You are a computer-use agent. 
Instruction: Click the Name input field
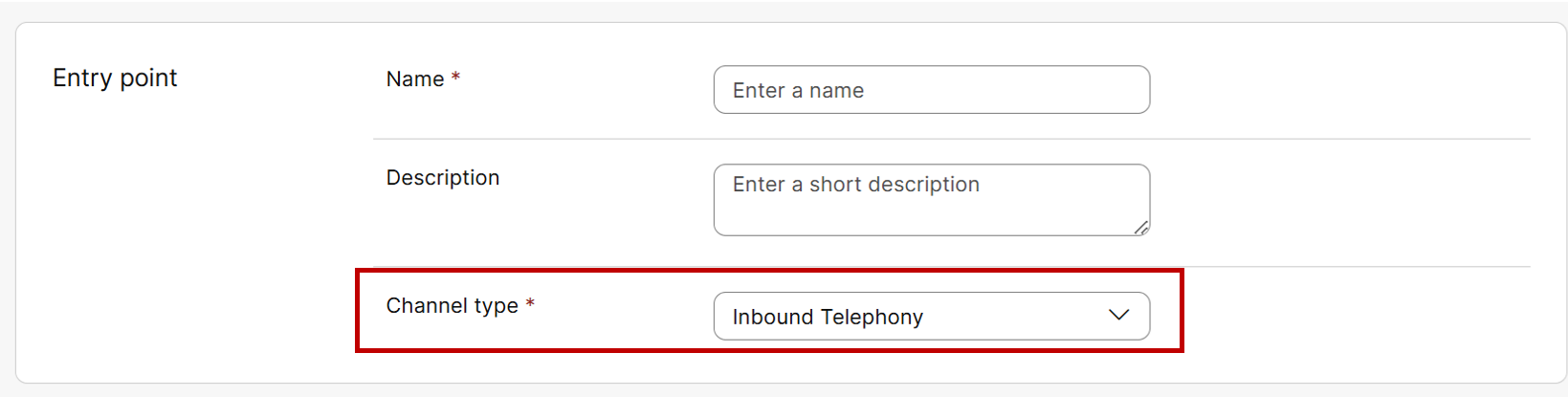coord(931,90)
